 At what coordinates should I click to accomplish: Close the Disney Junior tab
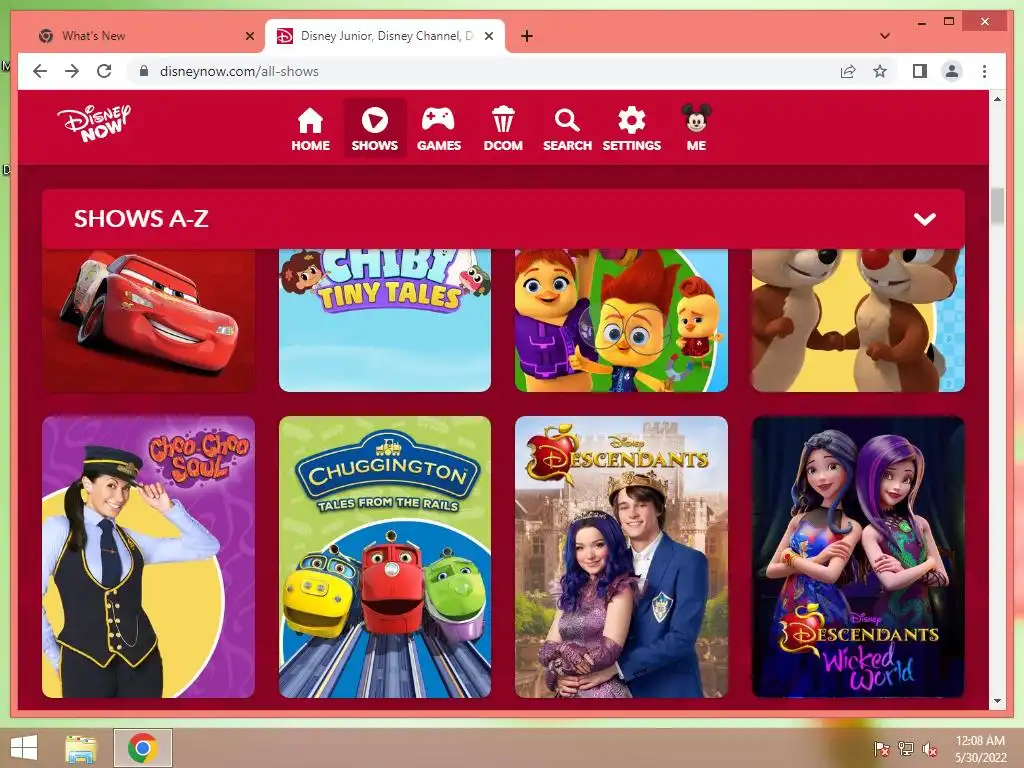[488, 36]
